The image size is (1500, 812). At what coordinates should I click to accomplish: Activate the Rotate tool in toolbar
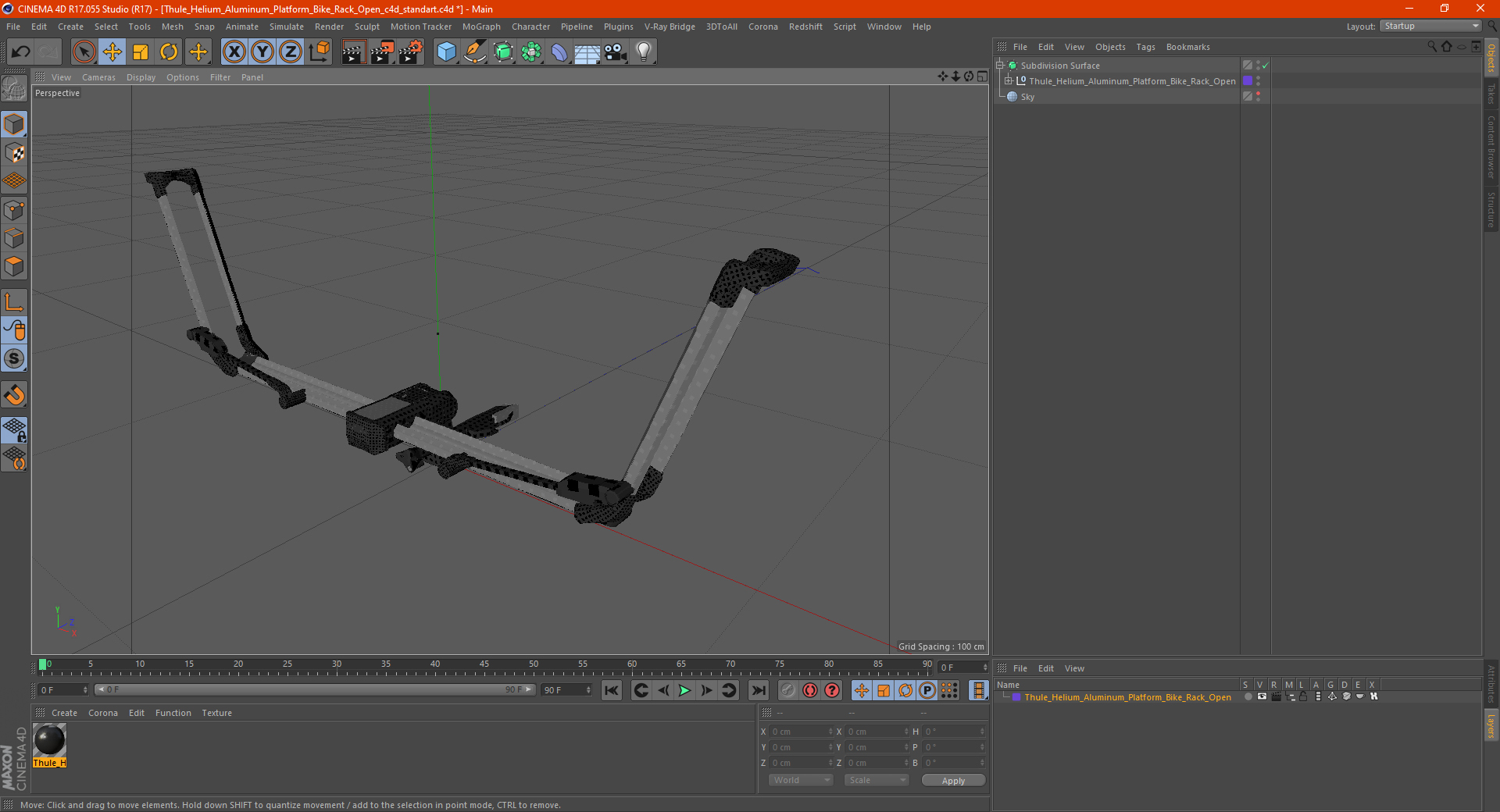pyautogui.click(x=169, y=52)
